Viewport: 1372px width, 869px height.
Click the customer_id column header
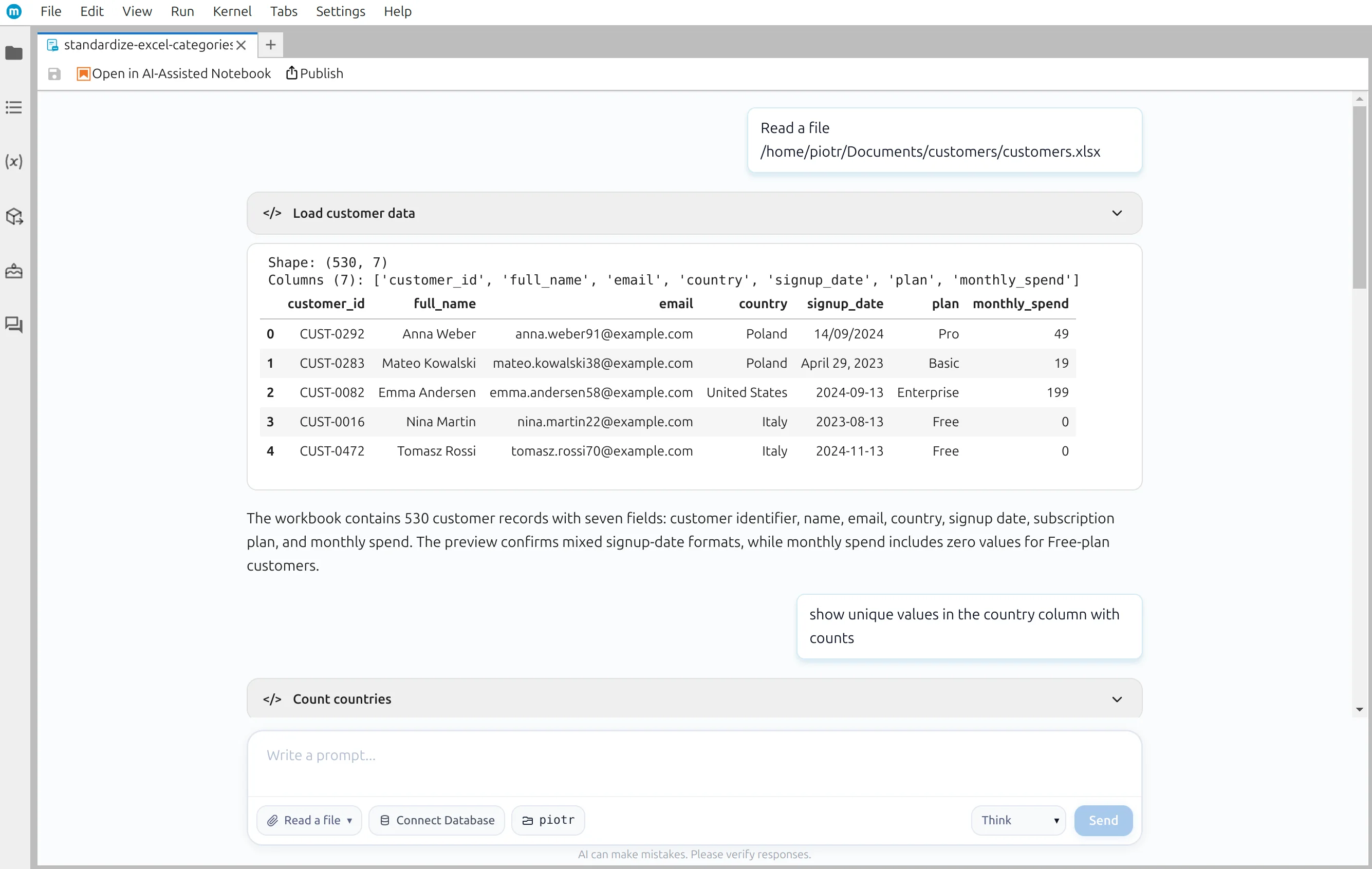[326, 304]
